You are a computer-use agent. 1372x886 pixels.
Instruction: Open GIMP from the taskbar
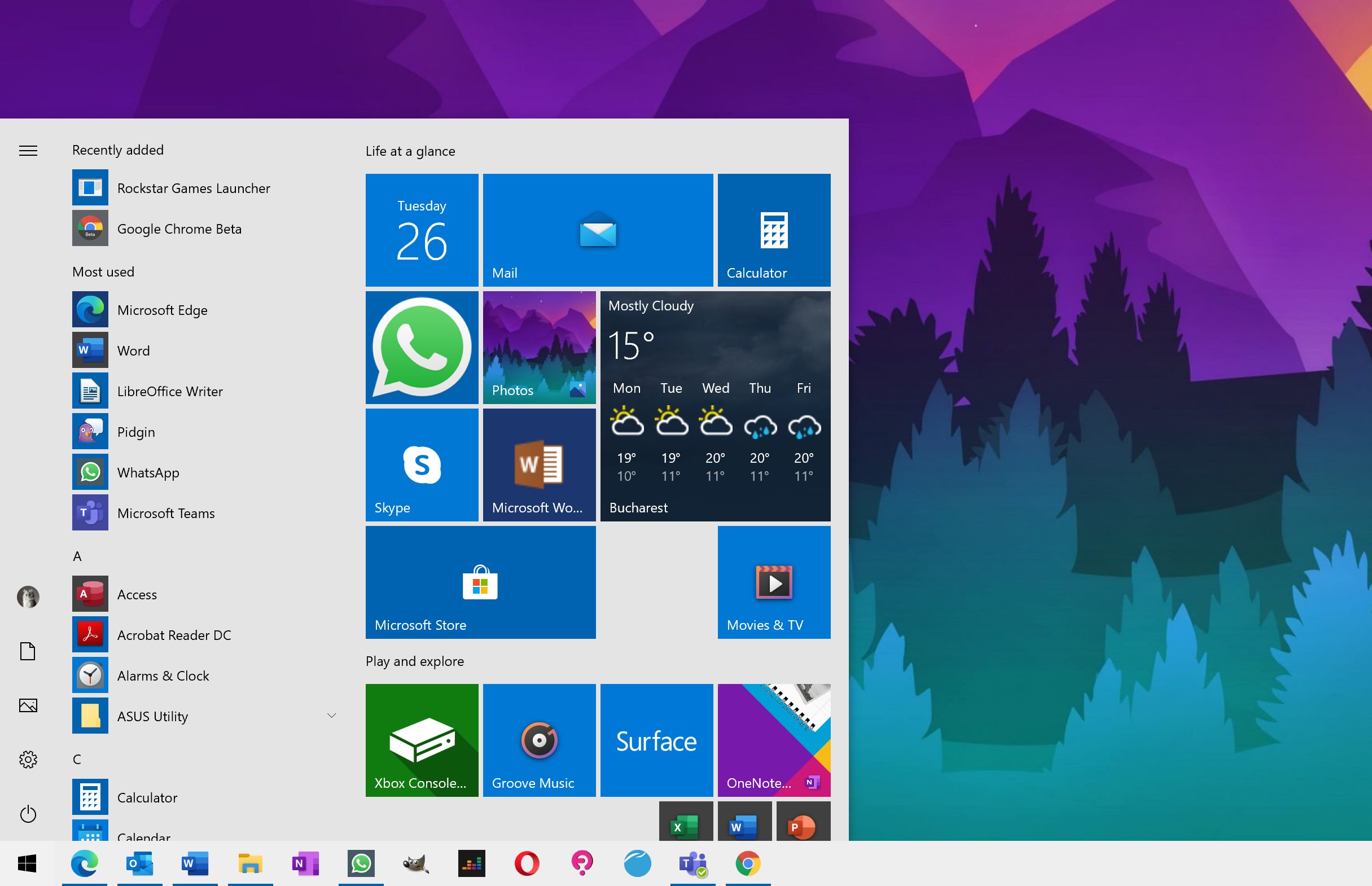416,863
